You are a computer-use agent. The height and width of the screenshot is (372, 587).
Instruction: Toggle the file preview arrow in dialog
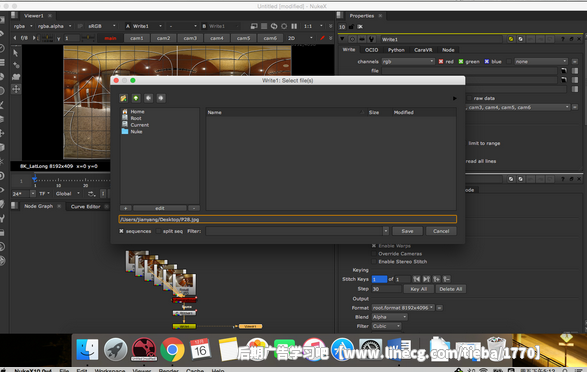point(454,98)
